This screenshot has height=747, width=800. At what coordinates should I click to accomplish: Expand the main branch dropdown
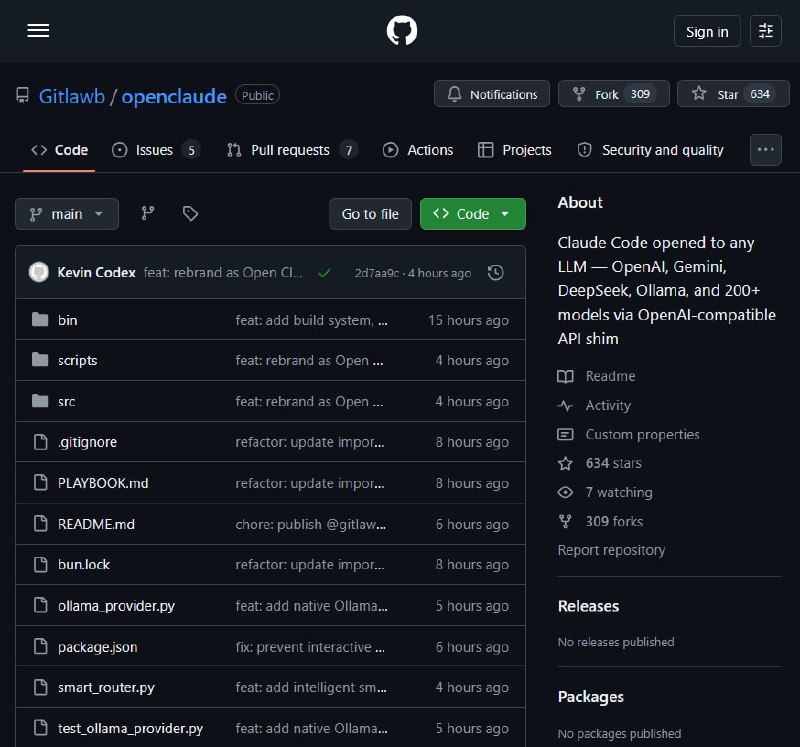tap(67, 214)
